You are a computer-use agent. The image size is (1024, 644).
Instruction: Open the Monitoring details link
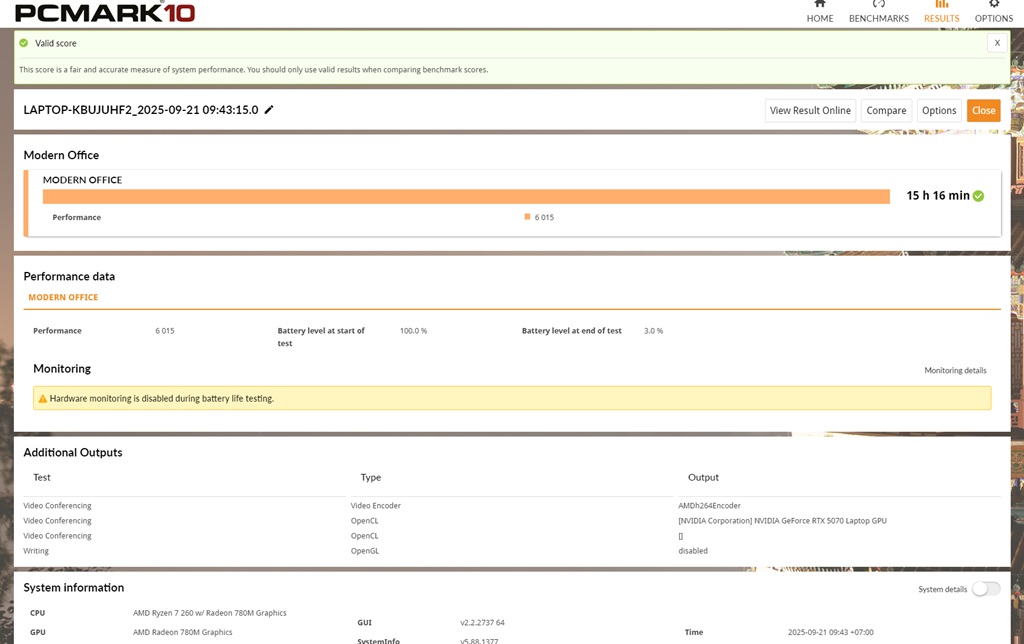pyautogui.click(x=955, y=370)
